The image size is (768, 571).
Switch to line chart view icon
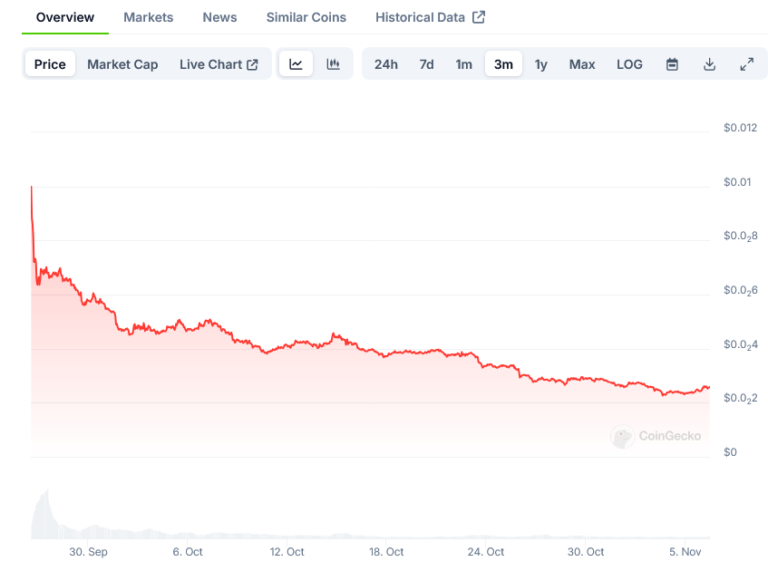pyautogui.click(x=296, y=64)
